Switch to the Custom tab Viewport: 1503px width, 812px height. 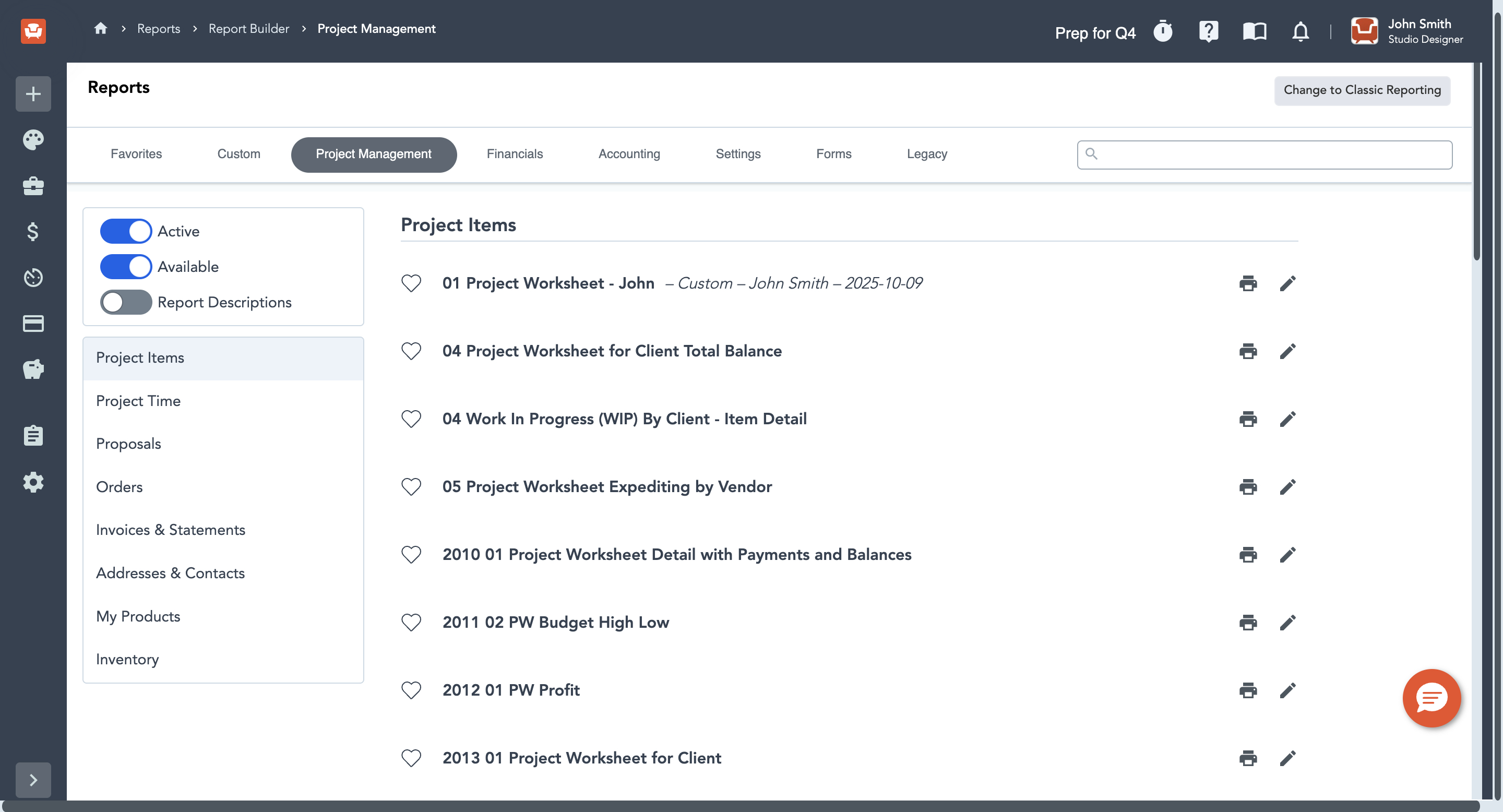point(238,154)
